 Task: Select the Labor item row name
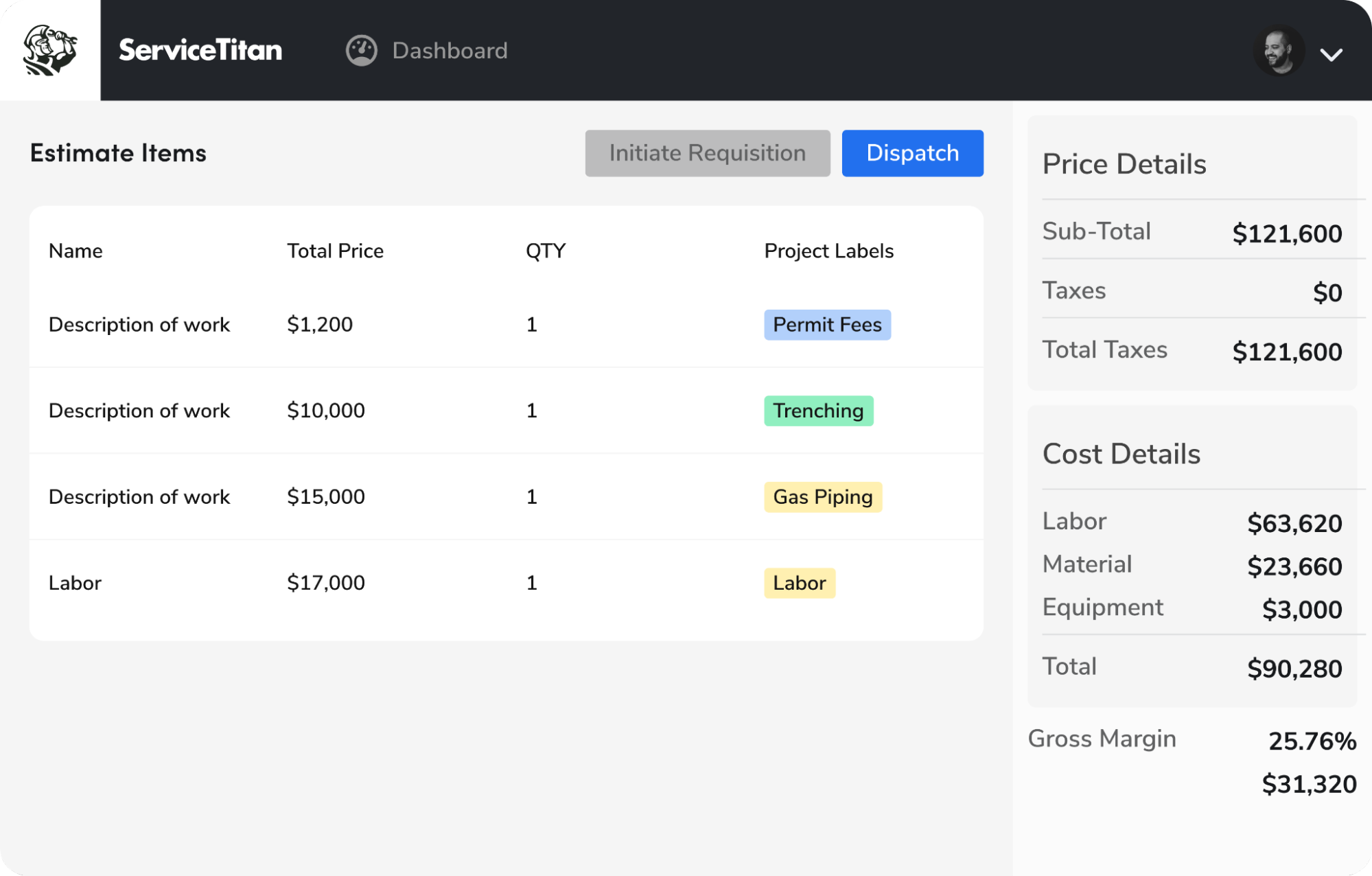pyautogui.click(x=75, y=583)
